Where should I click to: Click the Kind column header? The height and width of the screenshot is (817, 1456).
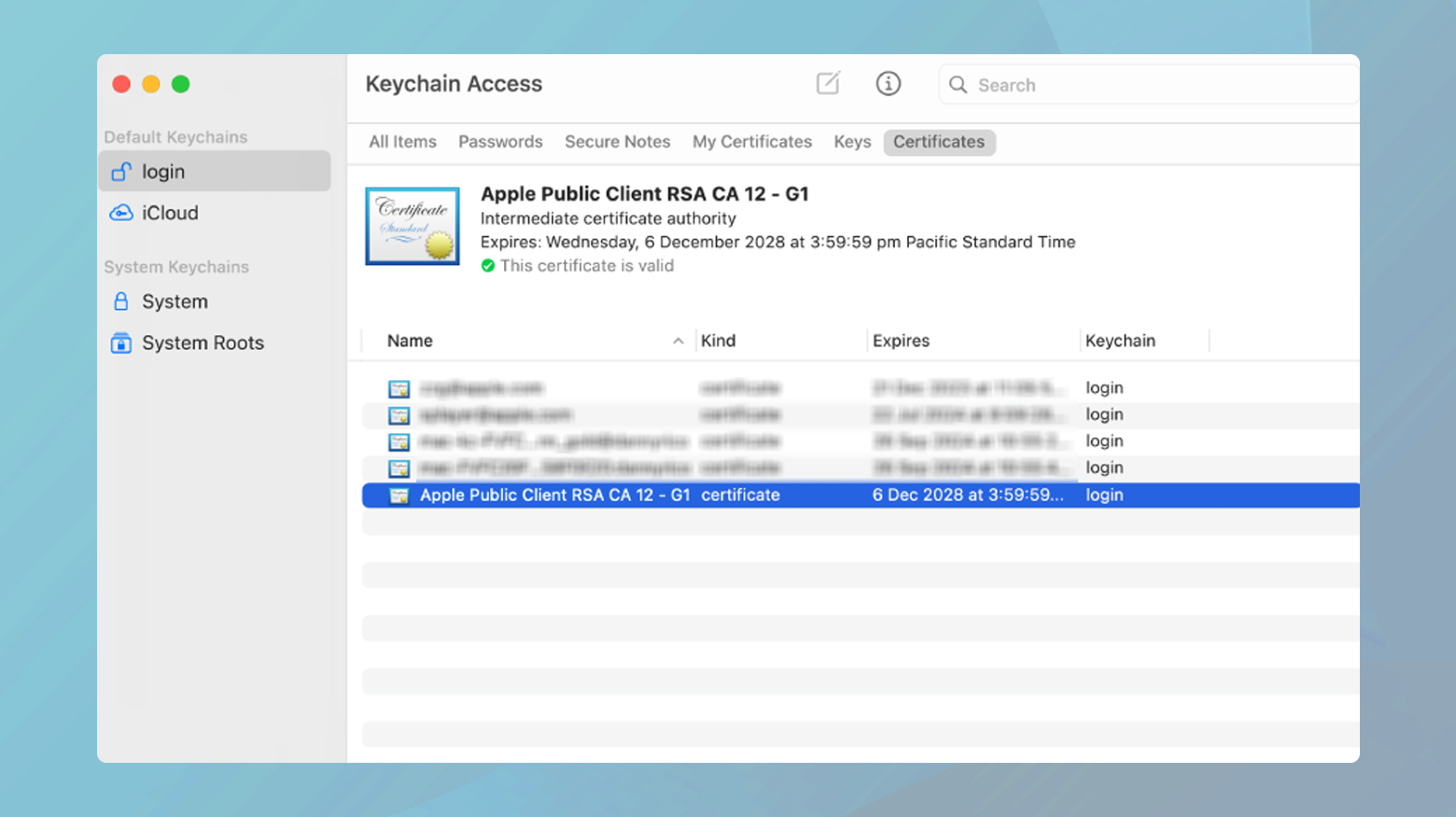(x=718, y=341)
